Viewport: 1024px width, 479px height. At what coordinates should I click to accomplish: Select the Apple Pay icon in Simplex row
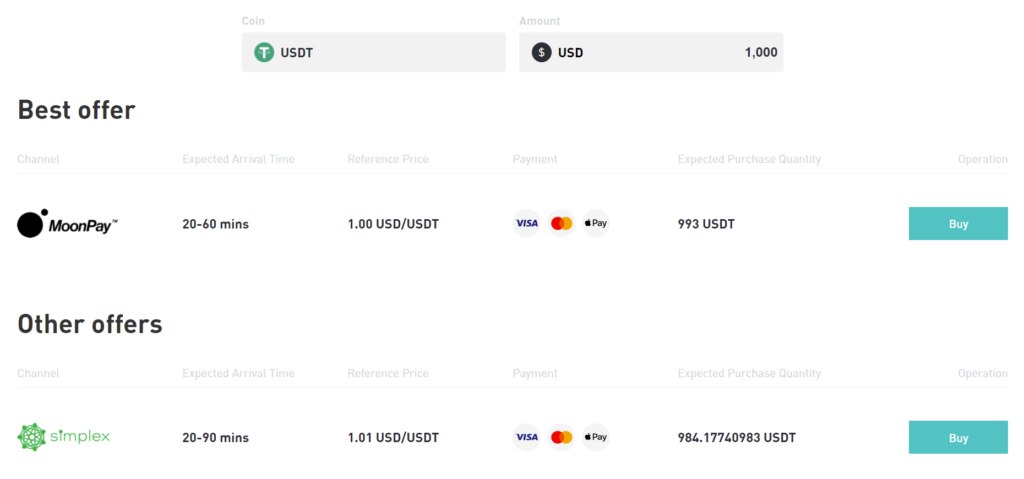click(x=596, y=437)
